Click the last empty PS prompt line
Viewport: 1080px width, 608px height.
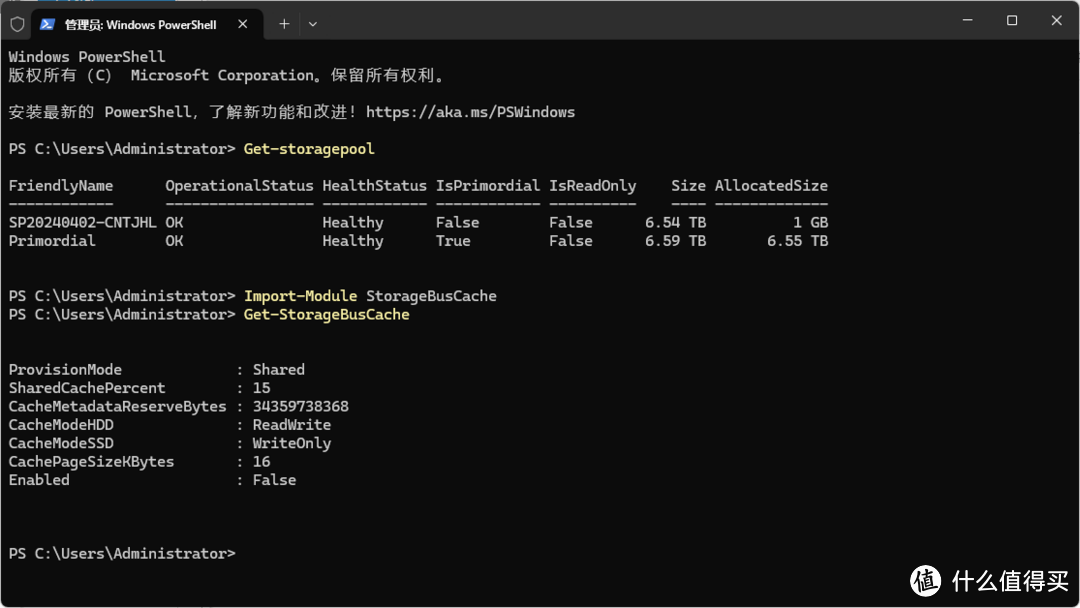pos(122,554)
